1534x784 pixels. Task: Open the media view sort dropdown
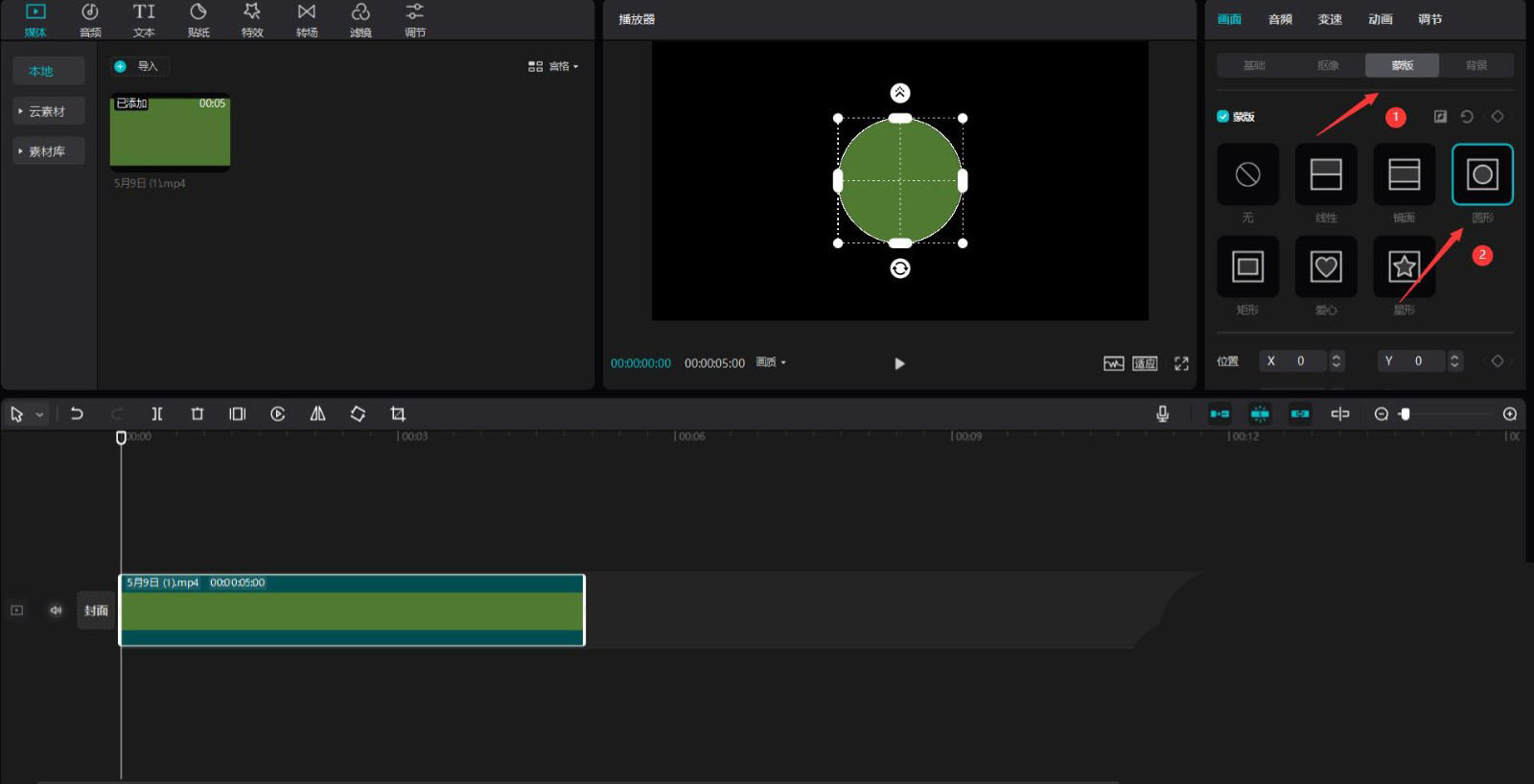coord(553,66)
